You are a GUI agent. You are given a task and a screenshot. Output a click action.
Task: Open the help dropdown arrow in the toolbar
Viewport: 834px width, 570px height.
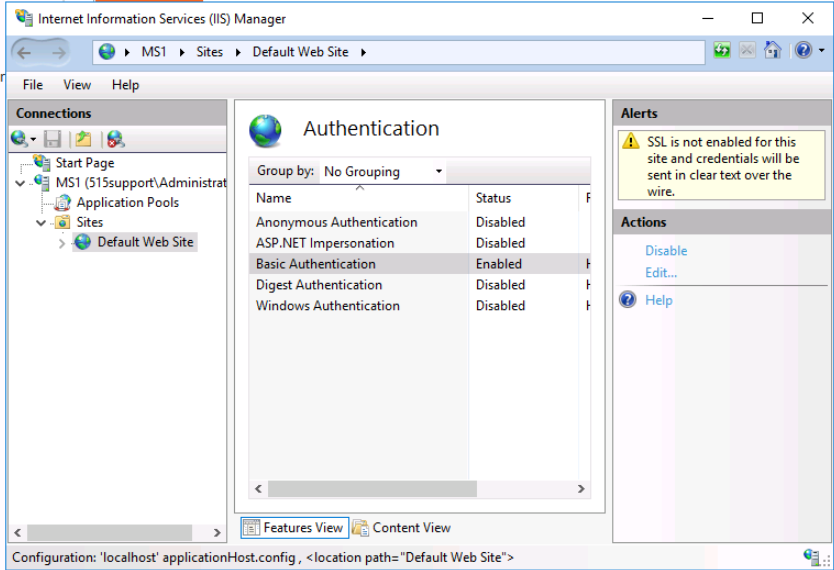coord(822,51)
